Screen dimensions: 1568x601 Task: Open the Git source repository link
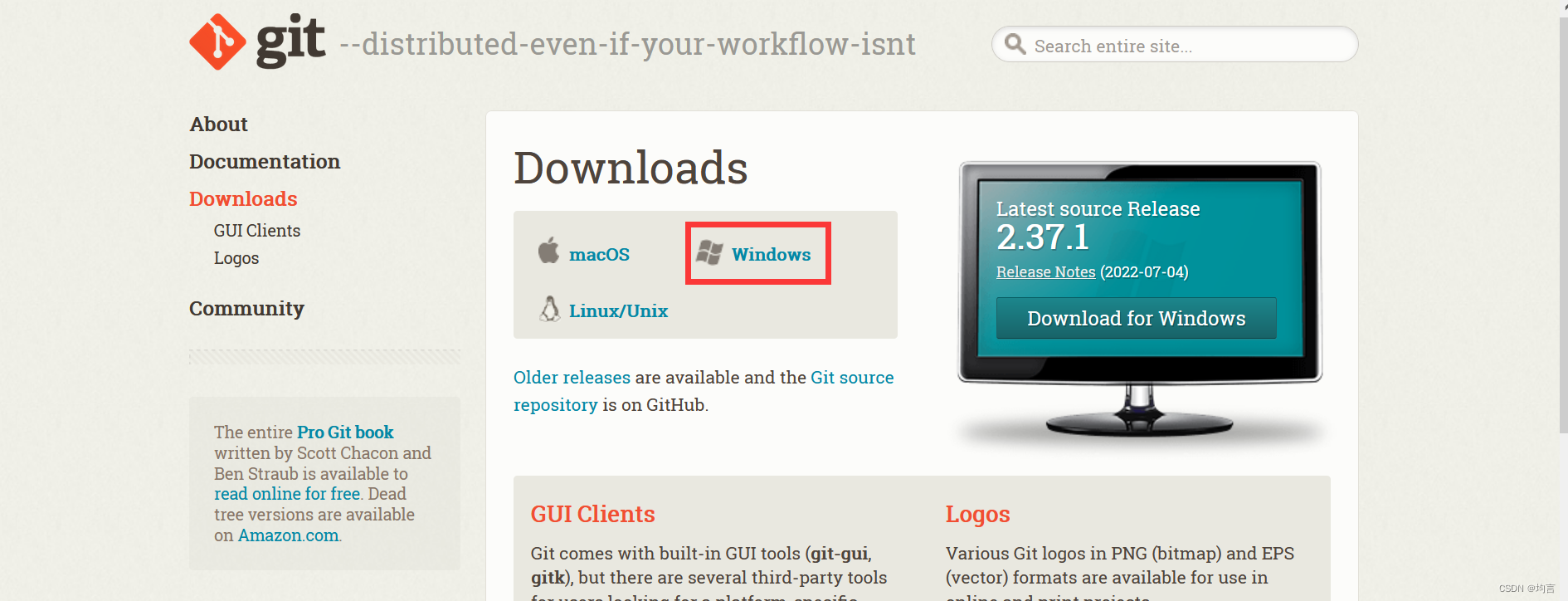[704, 391]
